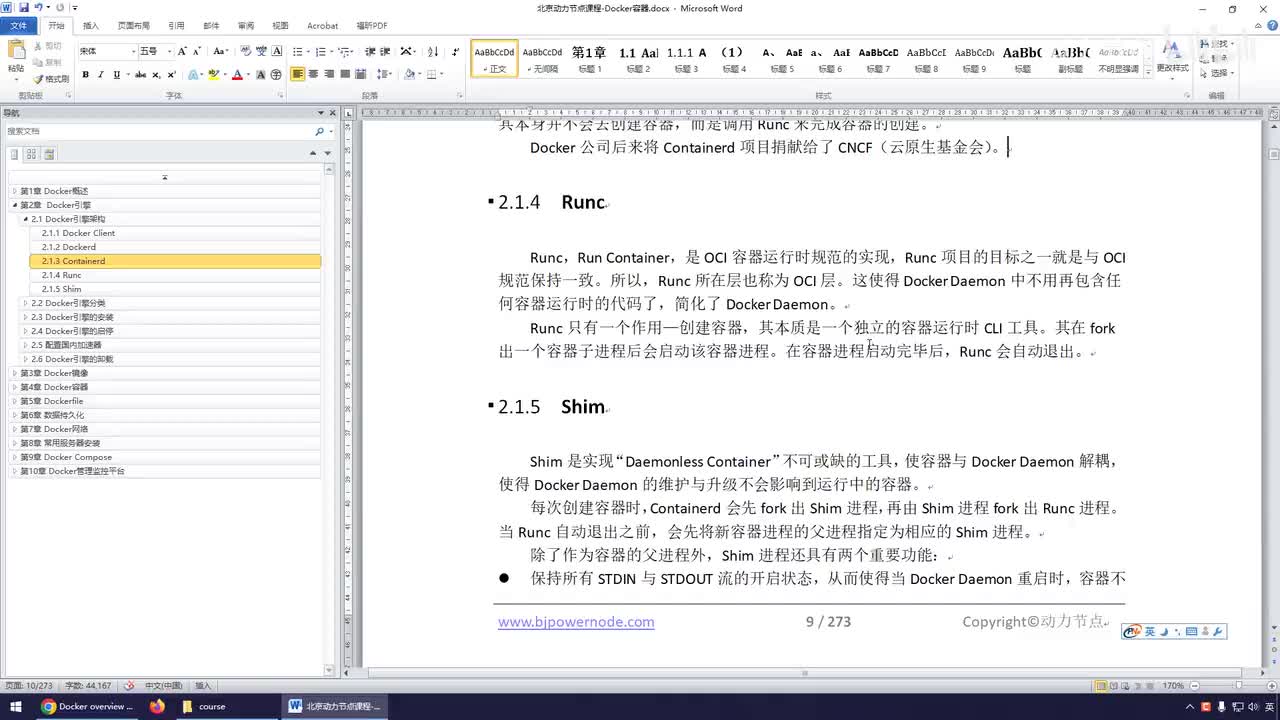The image size is (1280, 720).
Task: Expand 第1章 Docker概述 in navigation
Action: point(14,191)
